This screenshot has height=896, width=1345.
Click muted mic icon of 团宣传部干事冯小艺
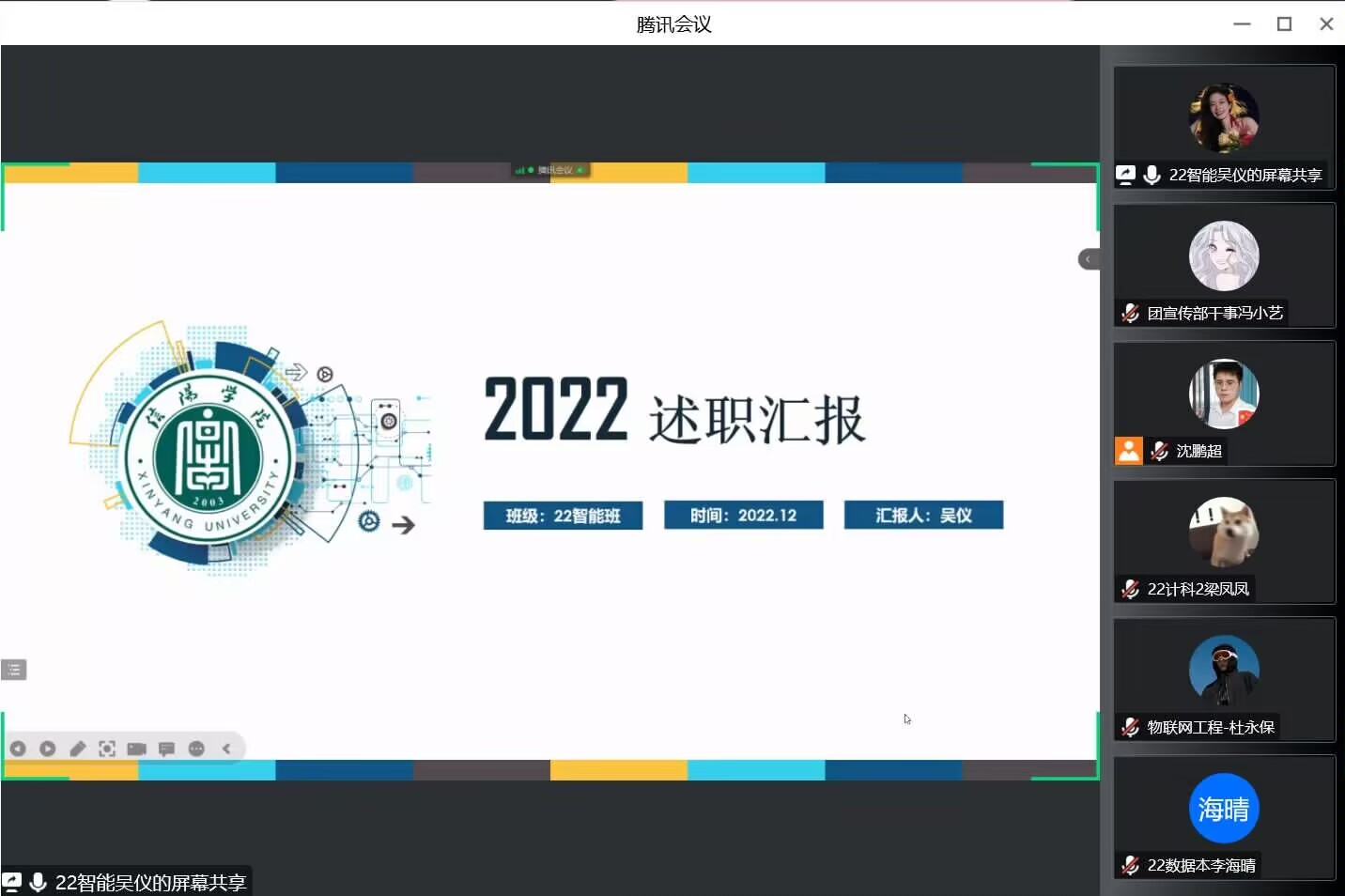(x=1130, y=313)
